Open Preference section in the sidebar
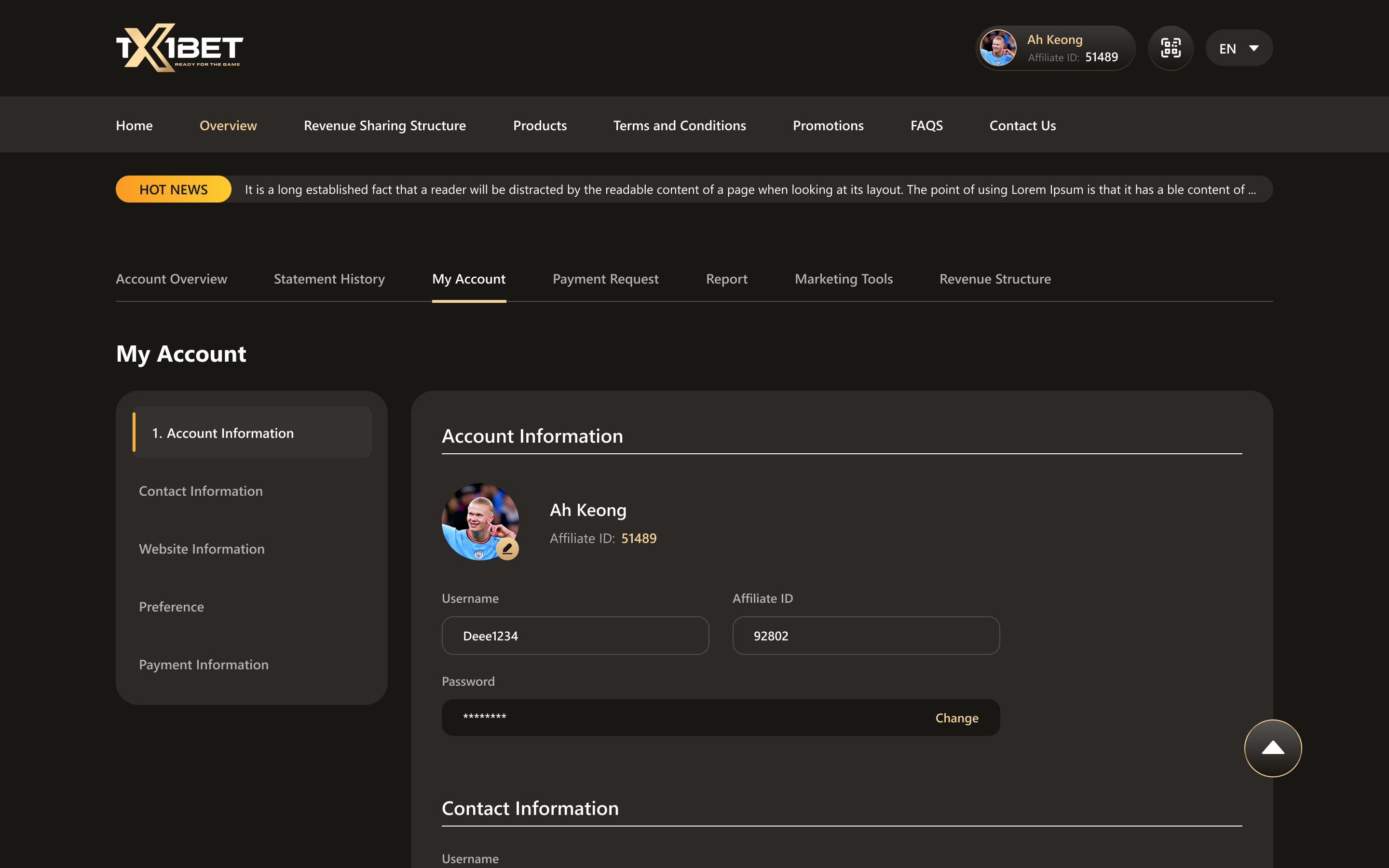 click(x=171, y=607)
